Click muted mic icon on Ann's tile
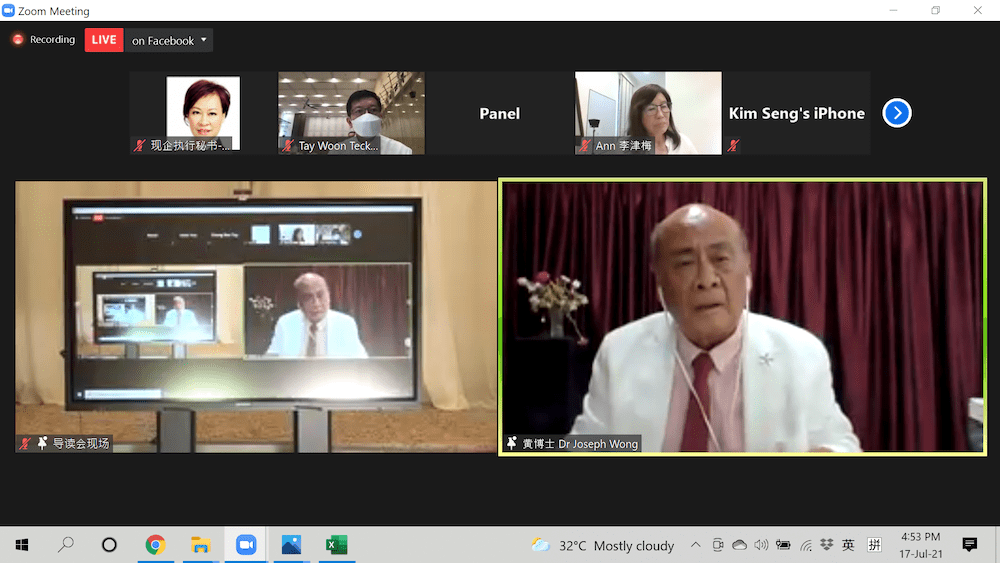The width and height of the screenshot is (1000, 563). coord(584,146)
